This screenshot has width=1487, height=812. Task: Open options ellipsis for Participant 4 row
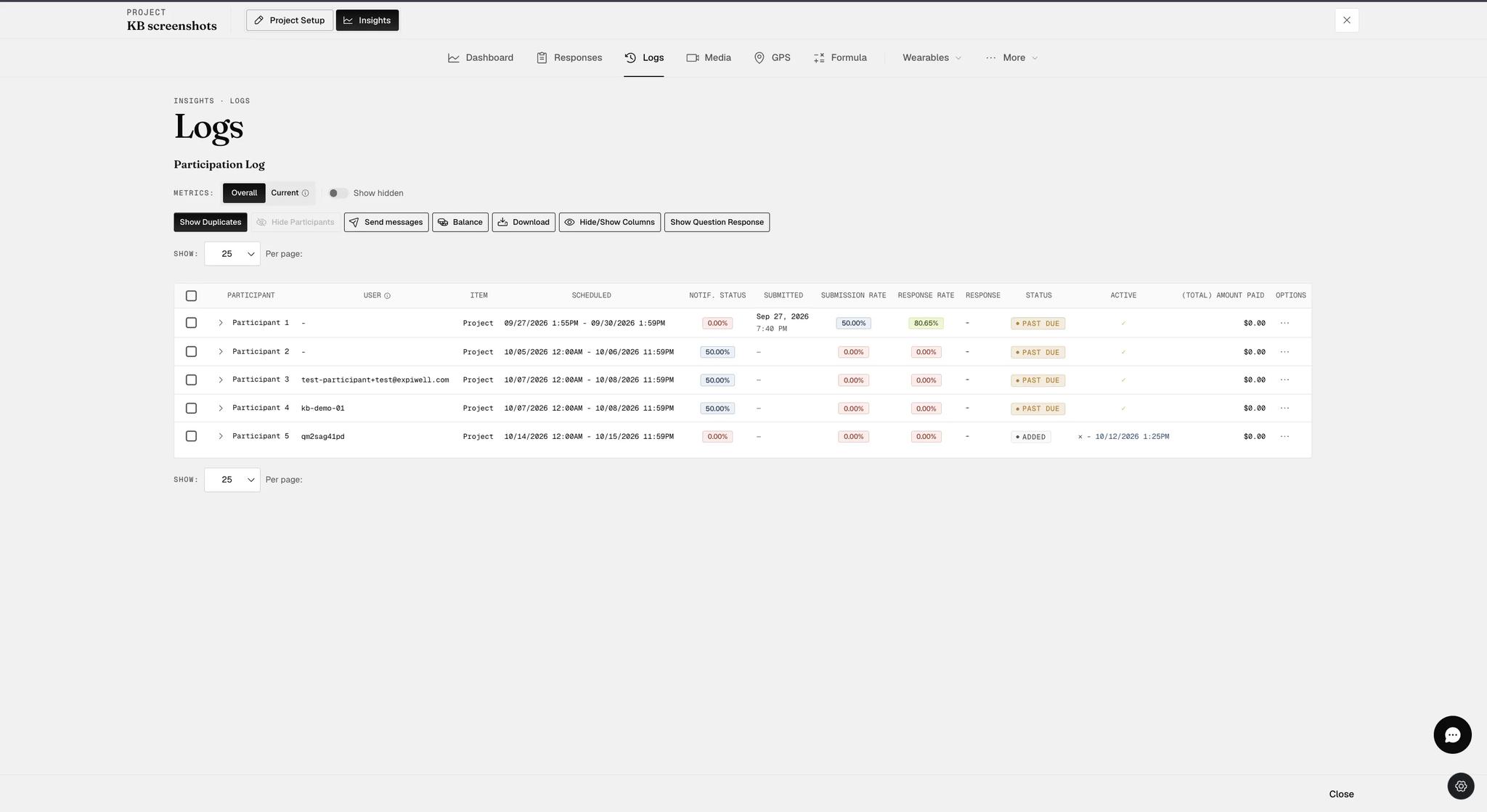click(1284, 409)
